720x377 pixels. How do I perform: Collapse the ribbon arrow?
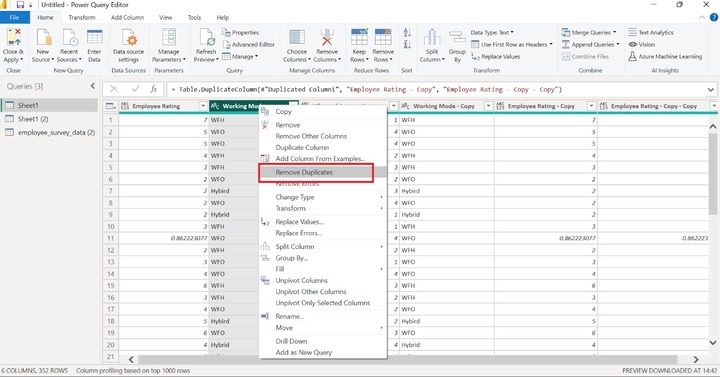click(x=702, y=17)
